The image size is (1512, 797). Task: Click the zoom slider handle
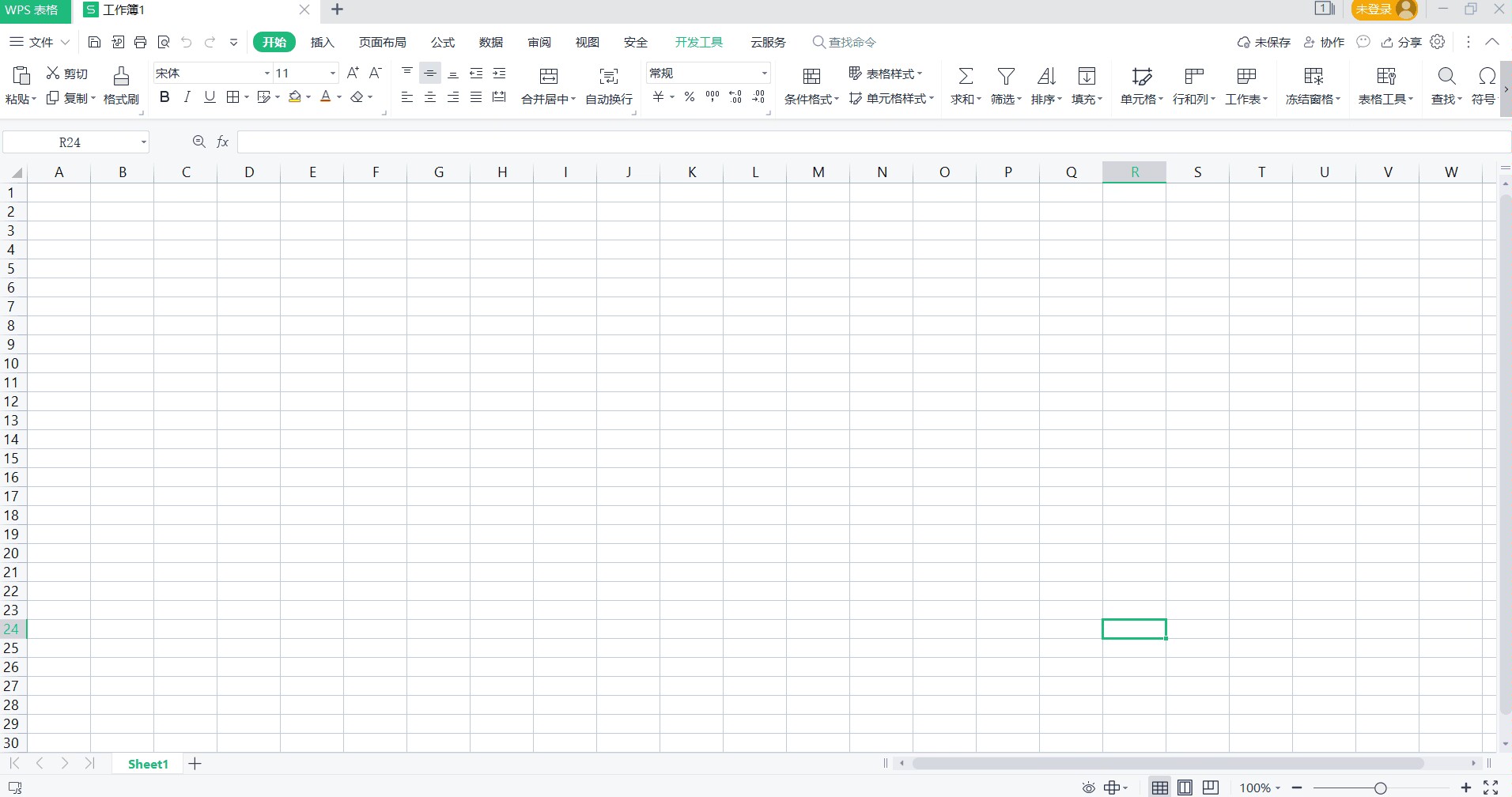coord(1380,788)
